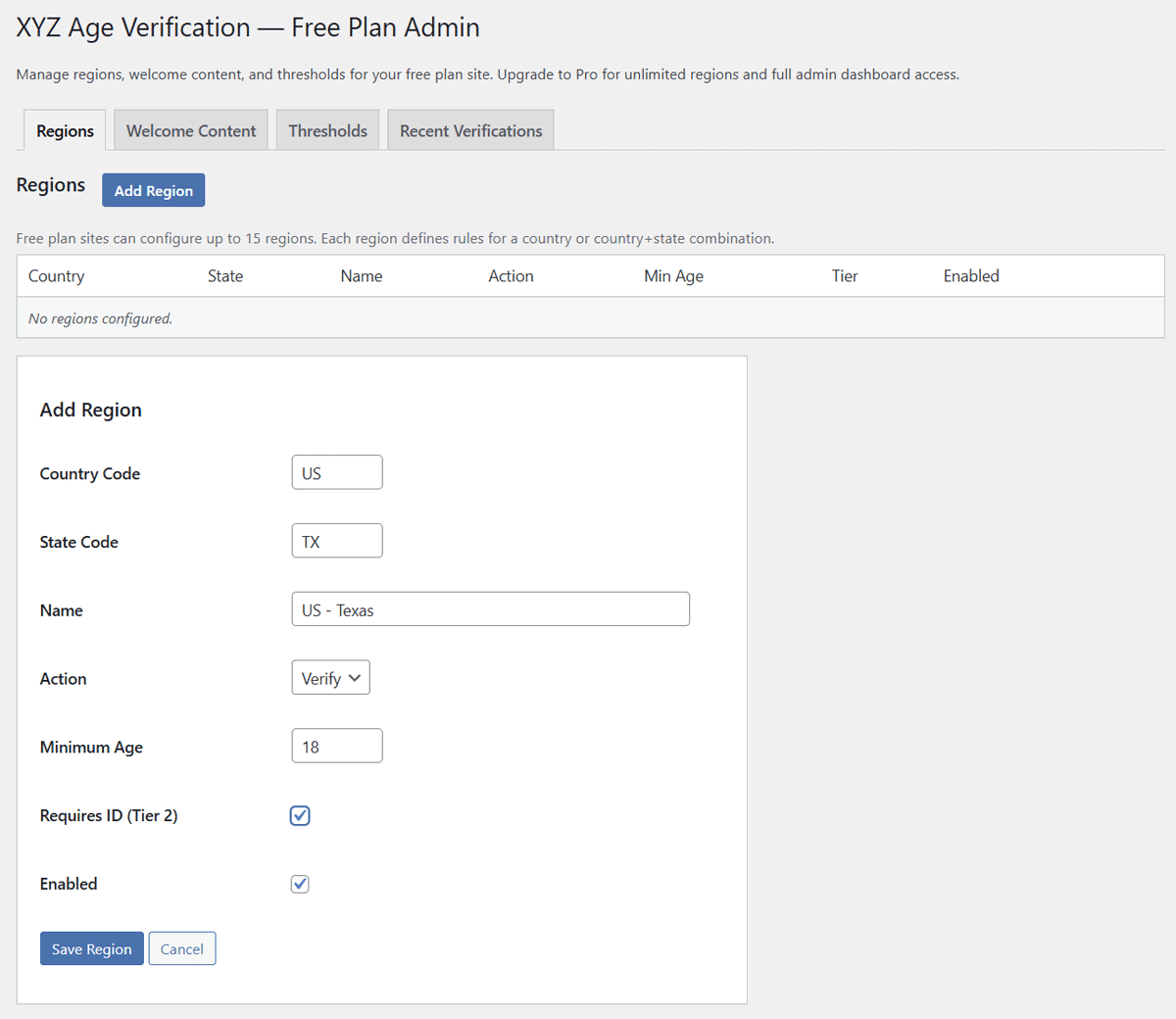Expand the Action dropdown set to Verify
Viewport: 1176px width, 1019px height.
330,678
